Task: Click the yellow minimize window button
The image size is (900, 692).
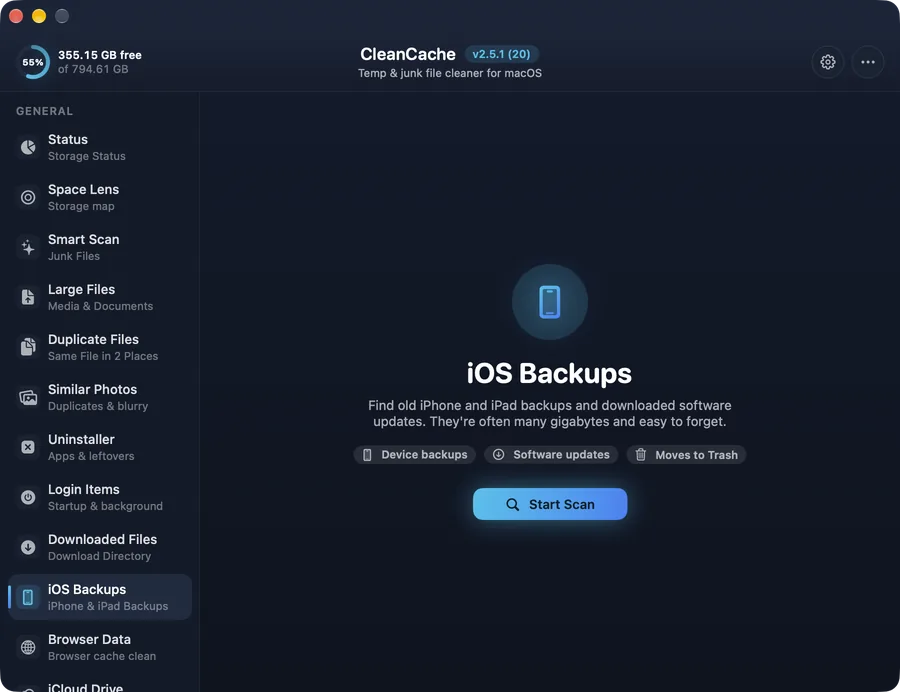Action: pos(39,16)
